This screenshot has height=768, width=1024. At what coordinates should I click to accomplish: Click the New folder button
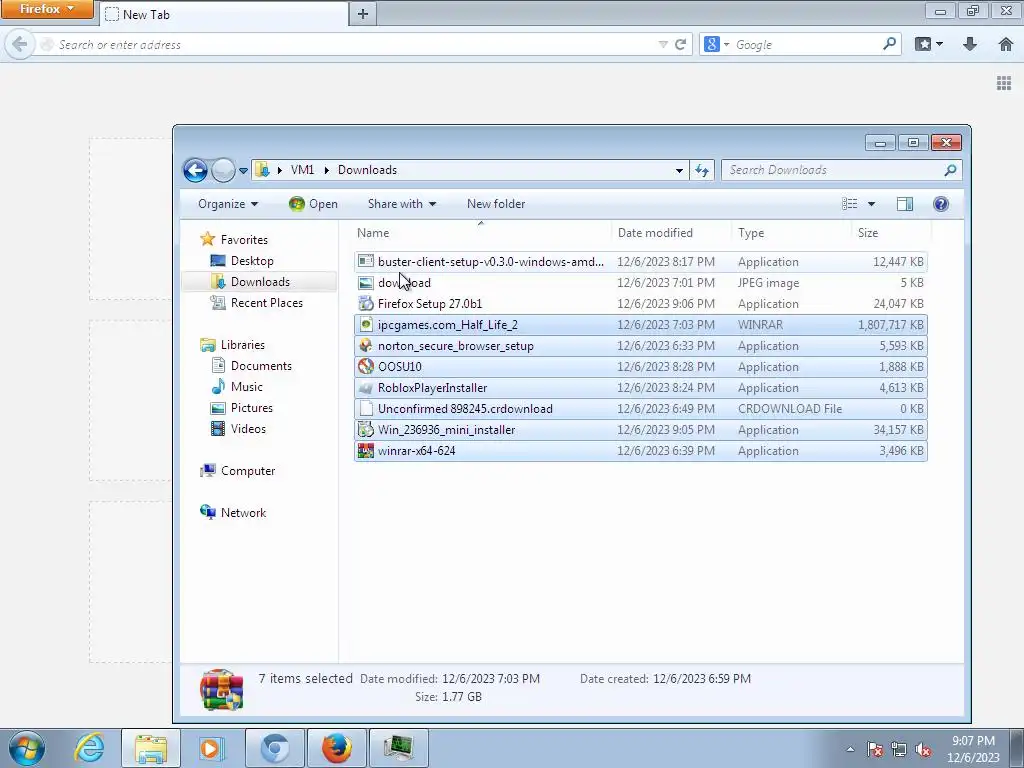click(496, 204)
